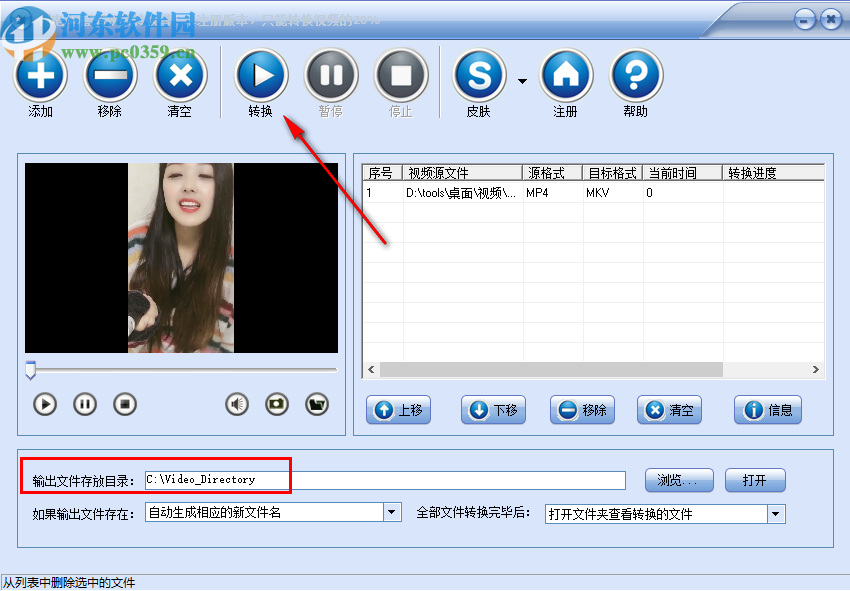Click the file list's right scroll arrow
Image resolution: width=850 pixels, height=591 pixels.
click(x=816, y=370)
